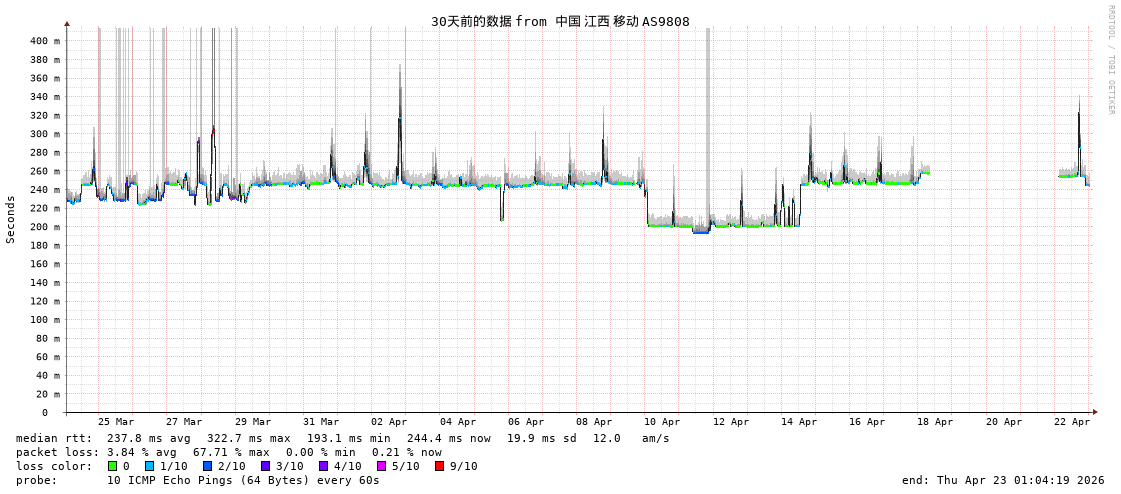Click the 10 Apr date on the axis
1121x494 pixels.
click(662, 422)
